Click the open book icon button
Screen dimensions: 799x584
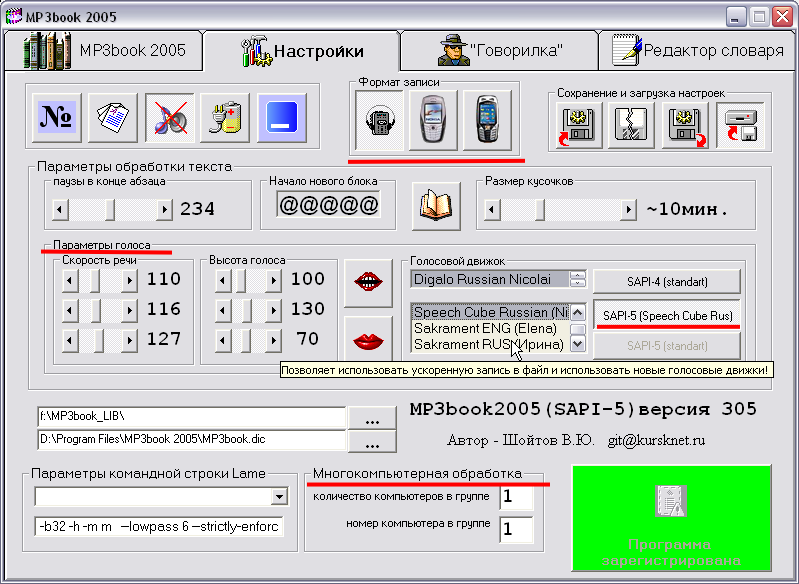coord(436,206)
